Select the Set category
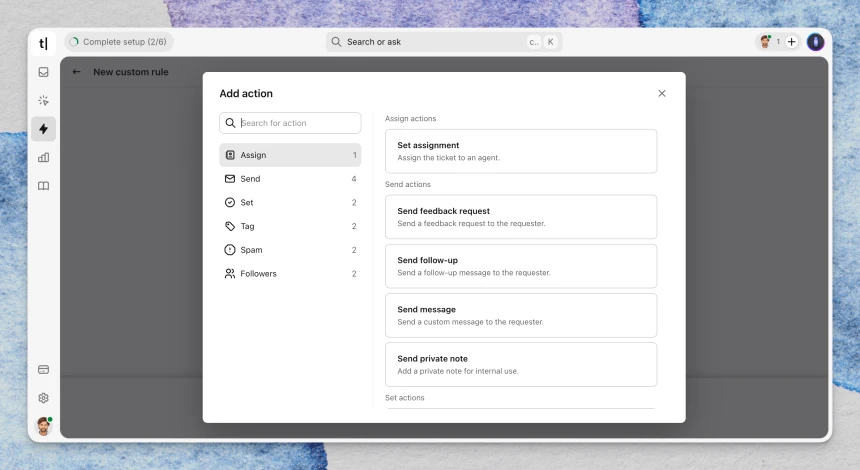Image resolution: width=860 pixels, height=470 pixels. (290, 202)
